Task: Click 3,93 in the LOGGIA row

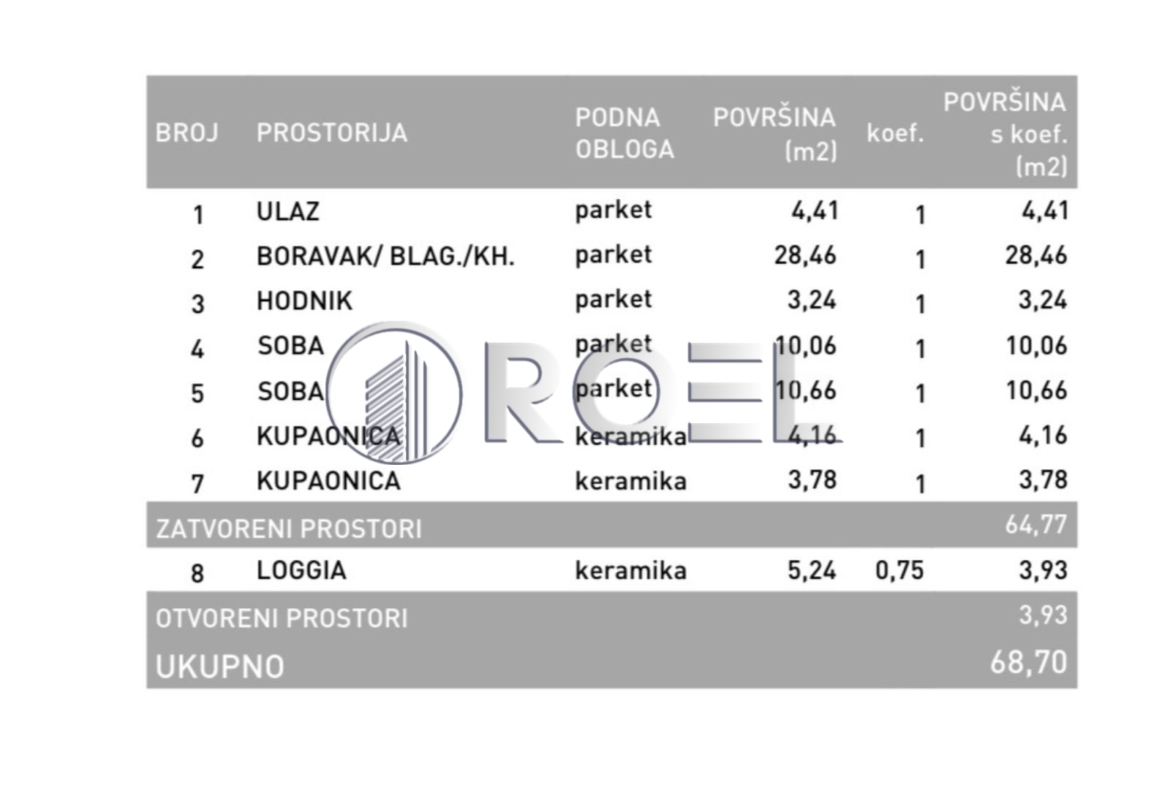Action: coord(1043,570)
